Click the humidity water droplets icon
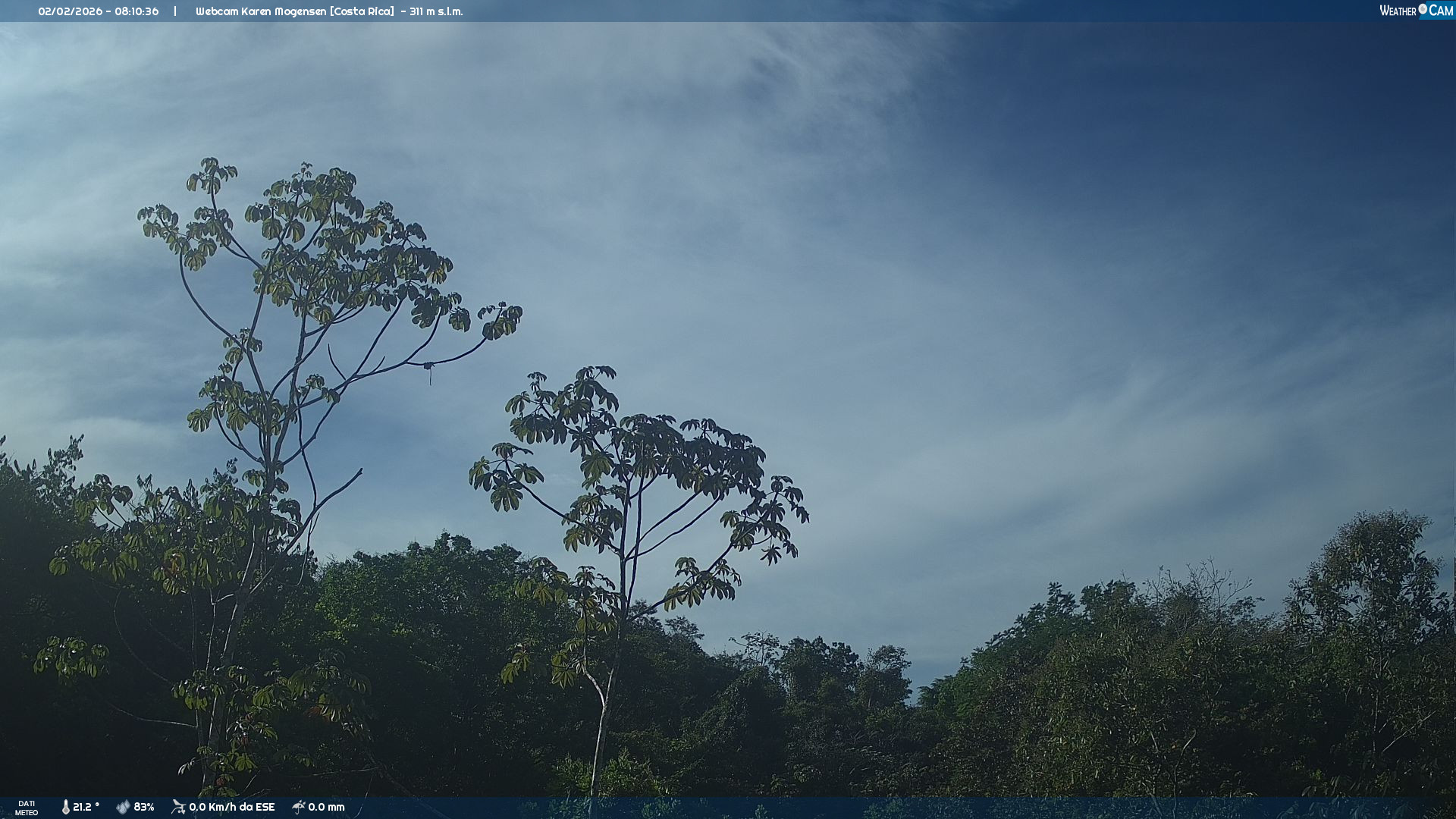This screenshot has width=1456, height=819. click(123, 807)
